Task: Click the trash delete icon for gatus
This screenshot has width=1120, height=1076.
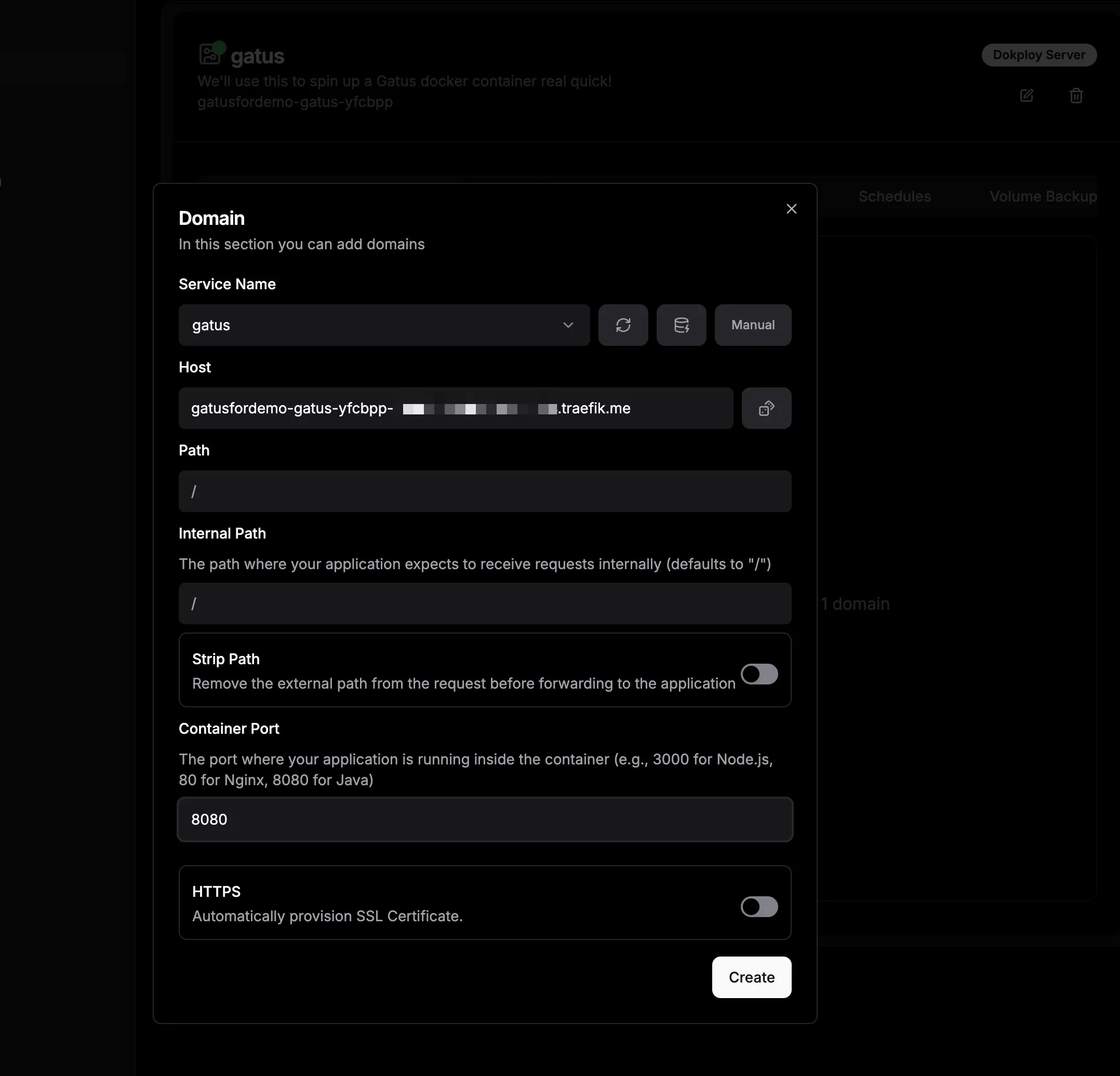Action: [x=1075, y=96]
